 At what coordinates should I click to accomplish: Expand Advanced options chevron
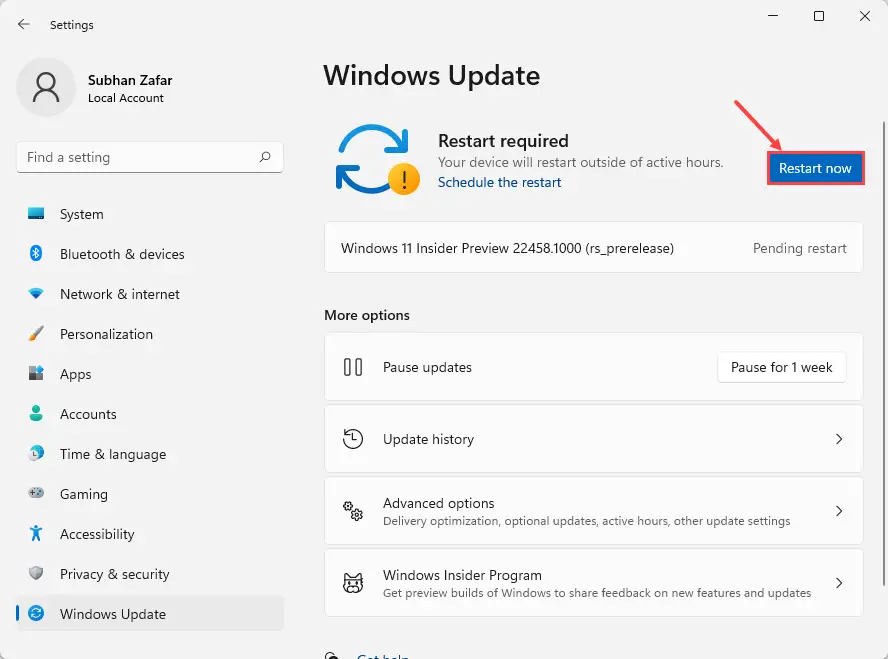tap(839, 511)
